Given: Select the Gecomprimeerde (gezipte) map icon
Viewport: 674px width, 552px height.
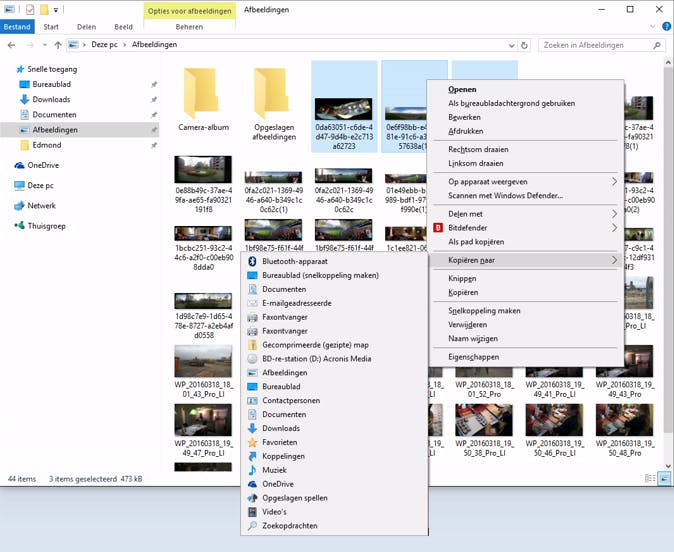Looking at the screenshot, I should pyautogui.click(x=253, y=345).
